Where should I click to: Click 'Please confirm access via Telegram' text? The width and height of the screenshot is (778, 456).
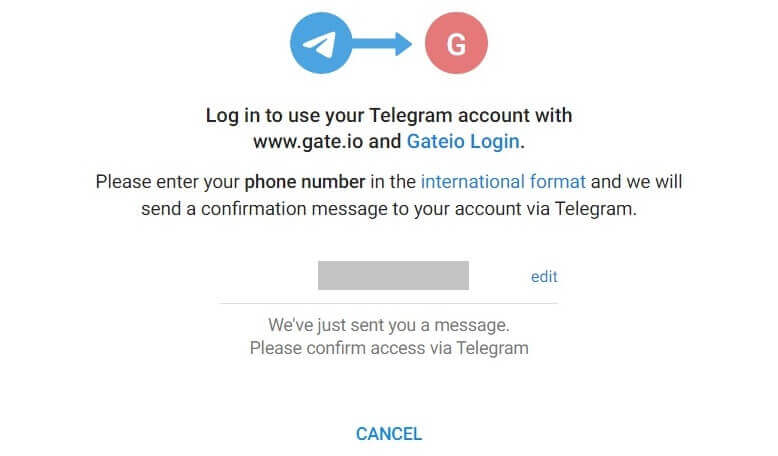(388, 348)
